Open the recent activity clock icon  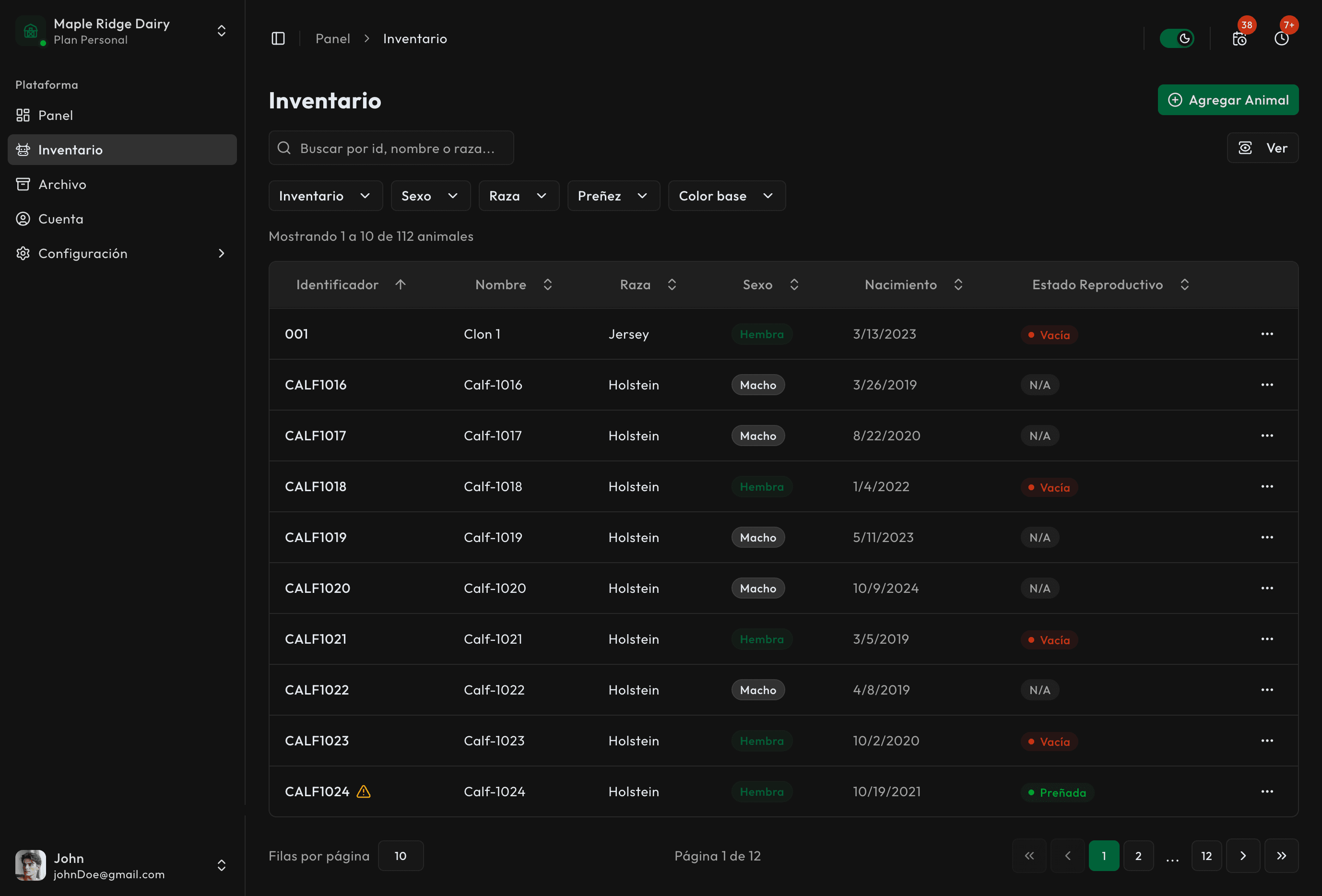coord(1282,39)
